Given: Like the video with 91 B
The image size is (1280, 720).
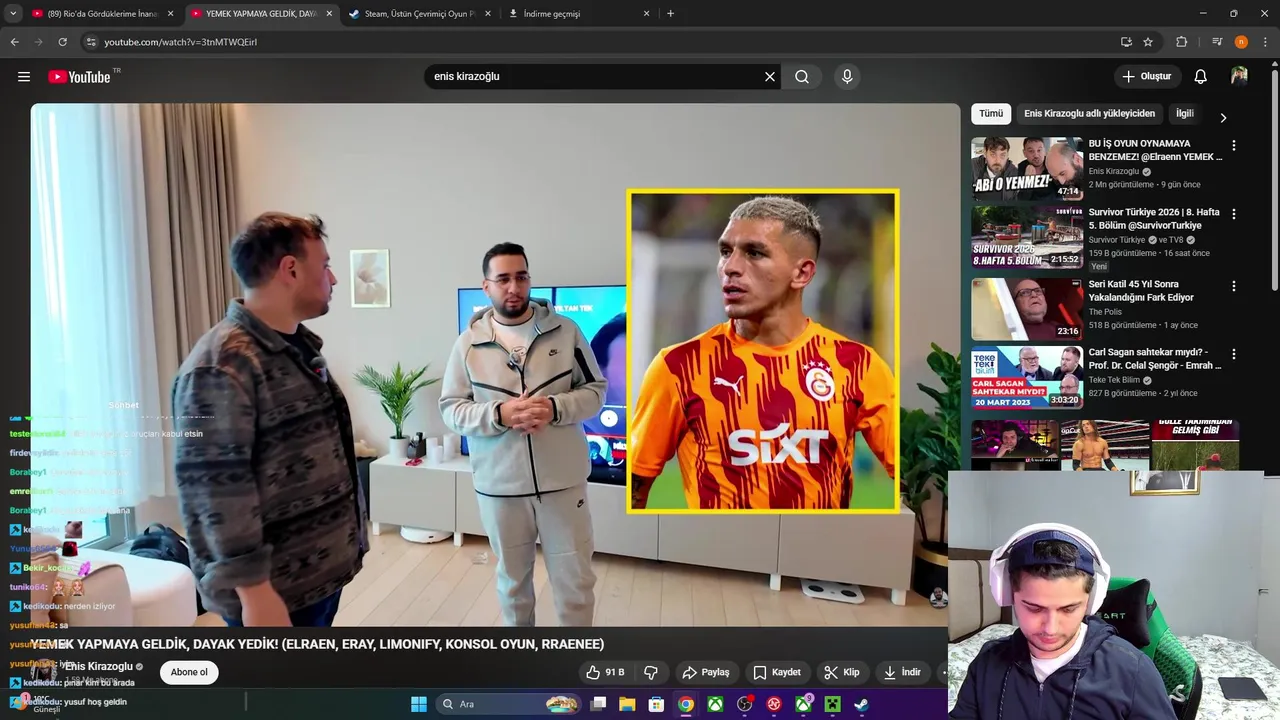Looking at the screenshot, I should click(x=605, y=672).
